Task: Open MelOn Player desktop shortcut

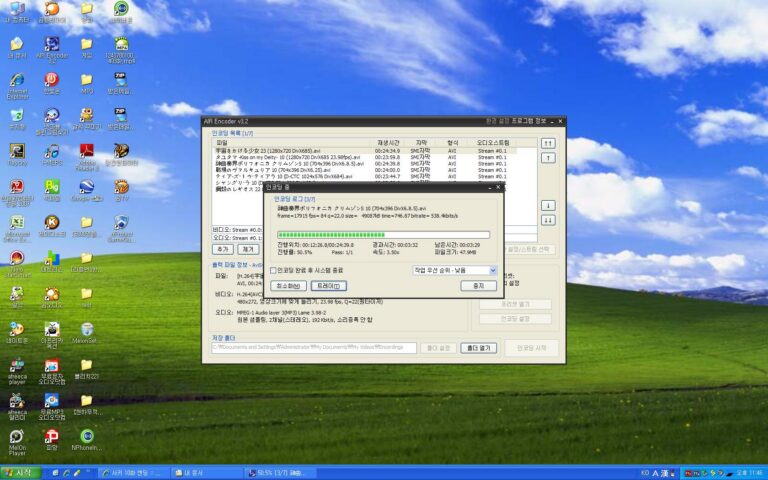Action: [17, 442]
